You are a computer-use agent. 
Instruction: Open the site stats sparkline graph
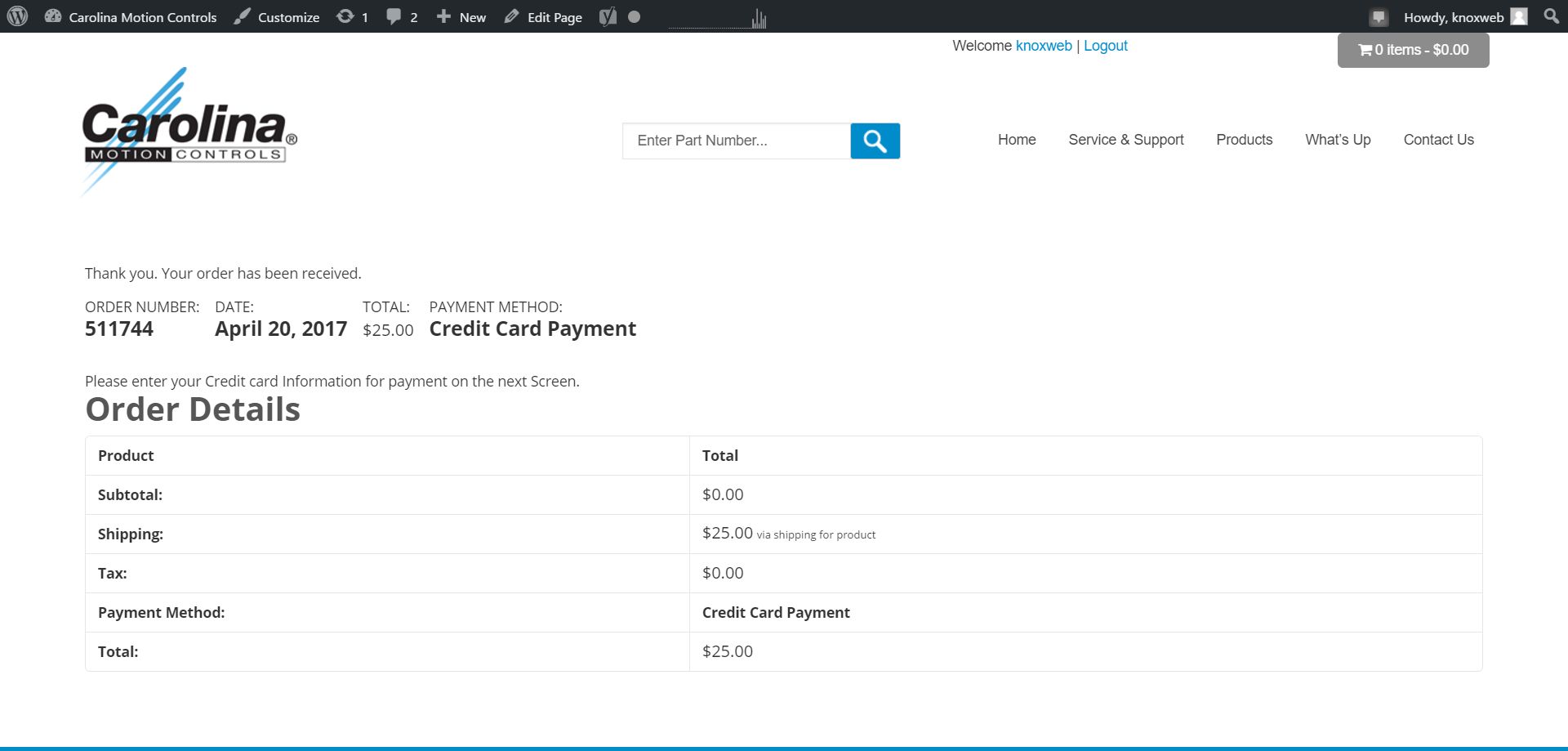(718, 18)
